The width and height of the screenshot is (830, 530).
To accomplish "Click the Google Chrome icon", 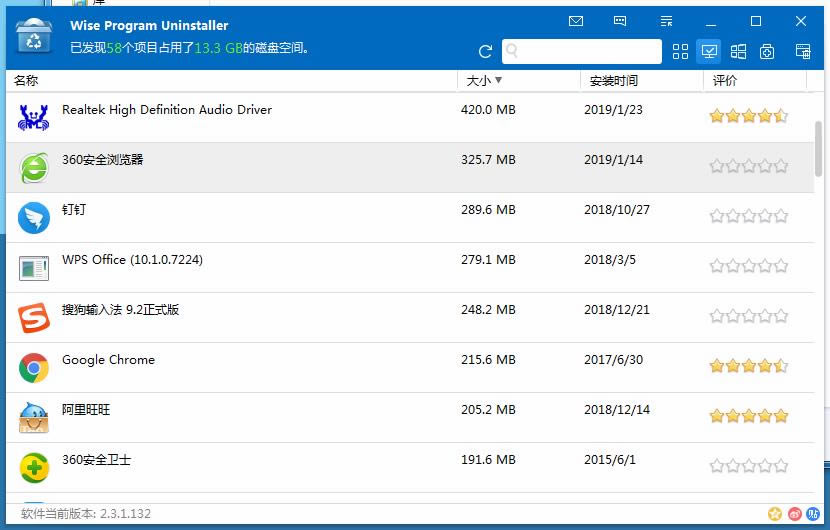I will (34, 367).
